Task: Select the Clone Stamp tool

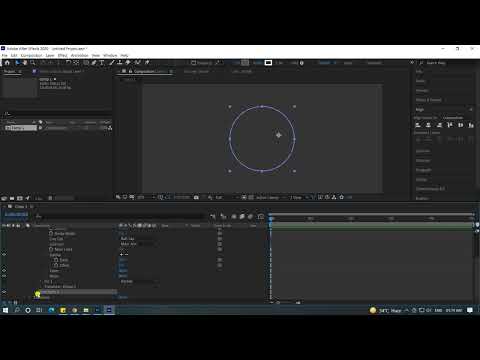Action: (120, 63)
